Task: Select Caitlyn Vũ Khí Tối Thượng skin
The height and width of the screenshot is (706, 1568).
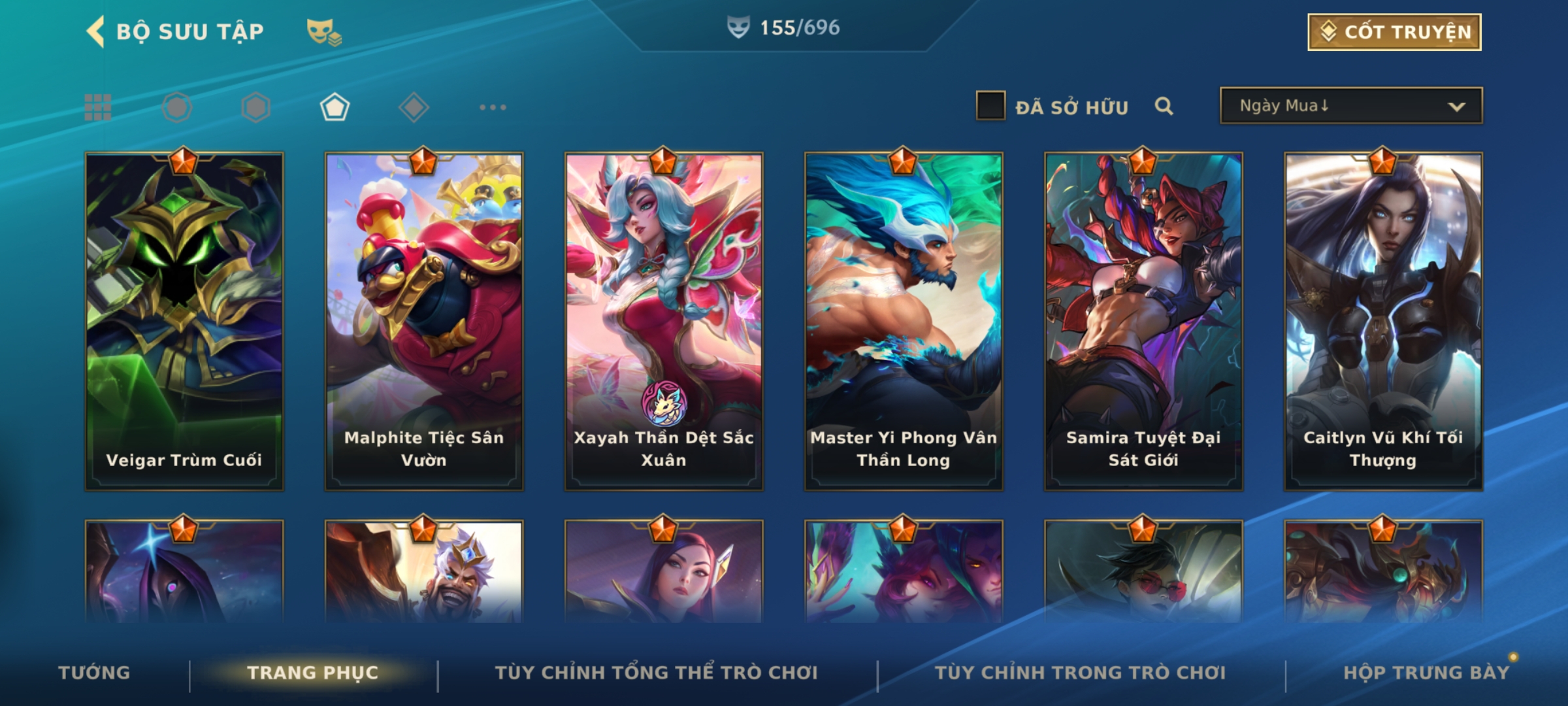Action: click(x=1383, y=322)
